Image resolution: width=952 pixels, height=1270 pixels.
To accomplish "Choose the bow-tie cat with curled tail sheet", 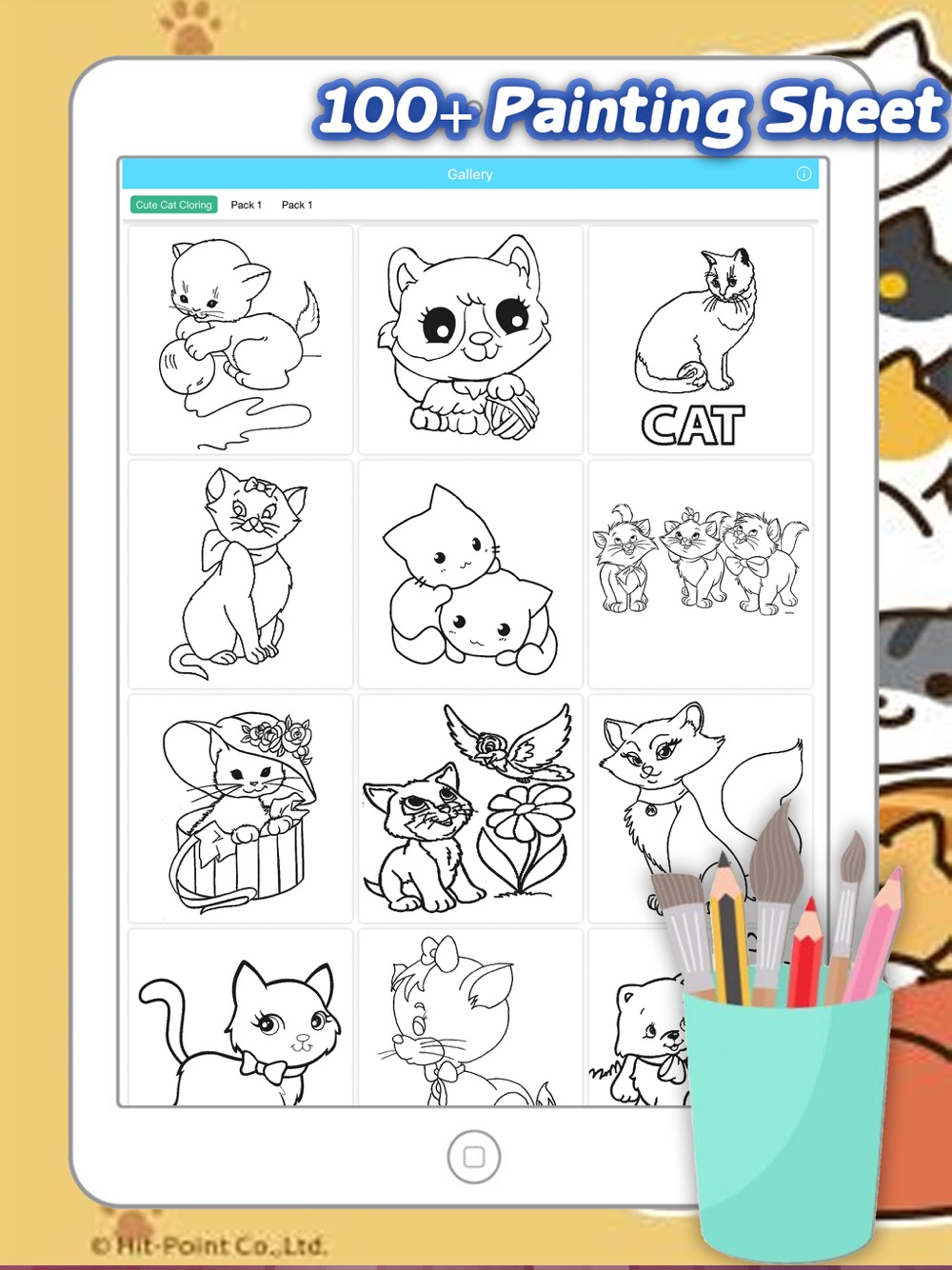I will [x=241, y=1018].
